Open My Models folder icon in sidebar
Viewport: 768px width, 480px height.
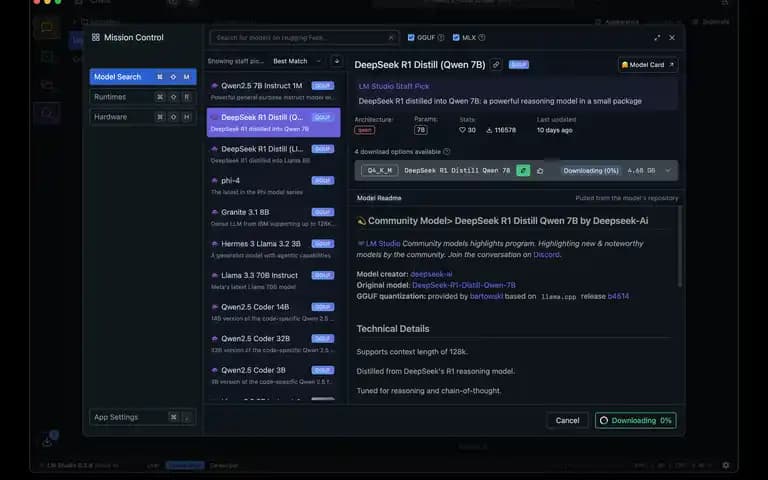(x=47, y=85)
